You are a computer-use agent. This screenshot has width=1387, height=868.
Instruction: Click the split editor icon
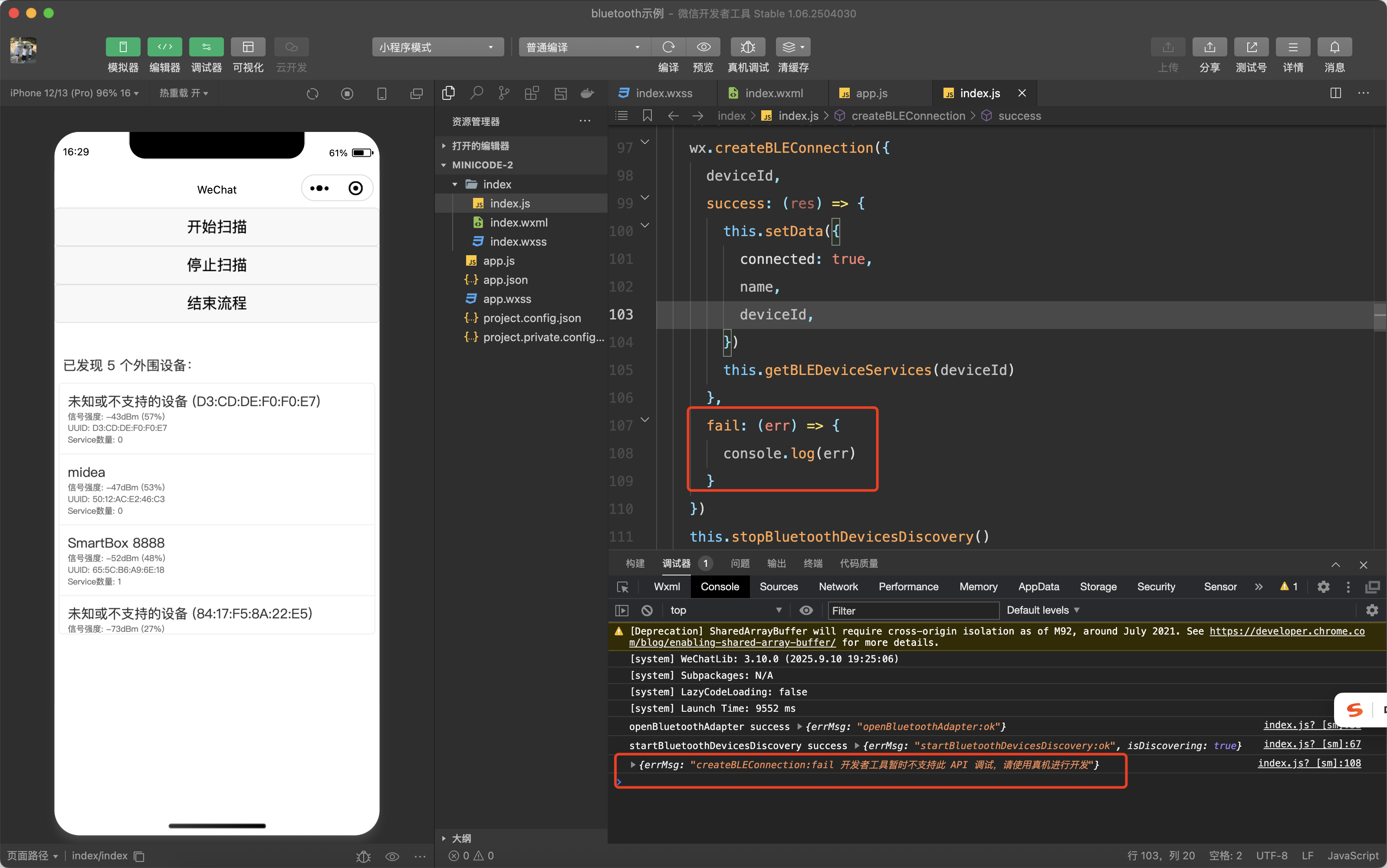coord(1335,93)
